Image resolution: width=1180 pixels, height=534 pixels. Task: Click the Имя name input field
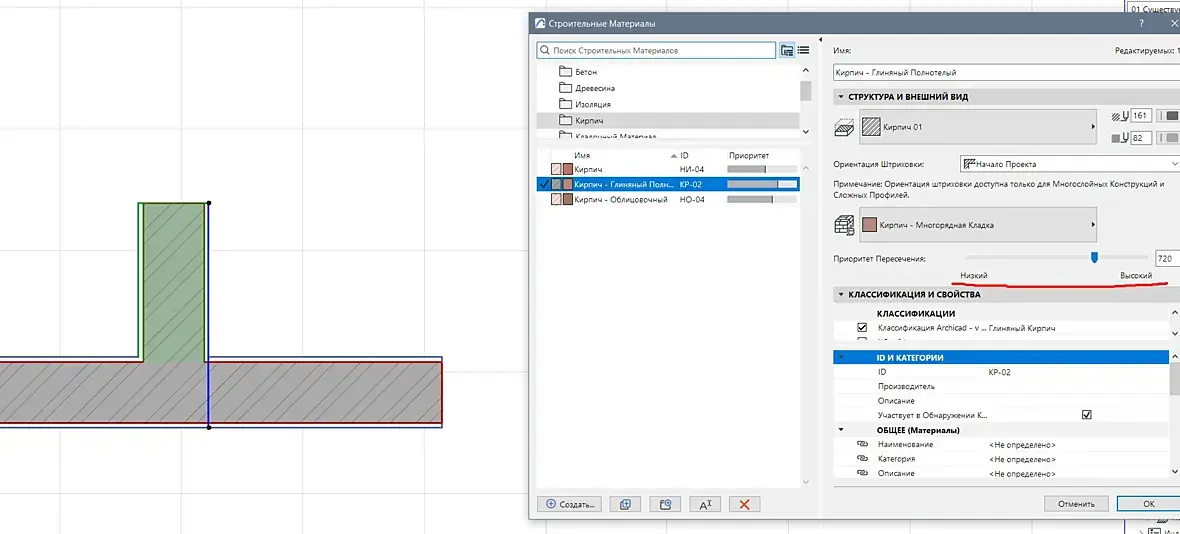[1007, 73]
